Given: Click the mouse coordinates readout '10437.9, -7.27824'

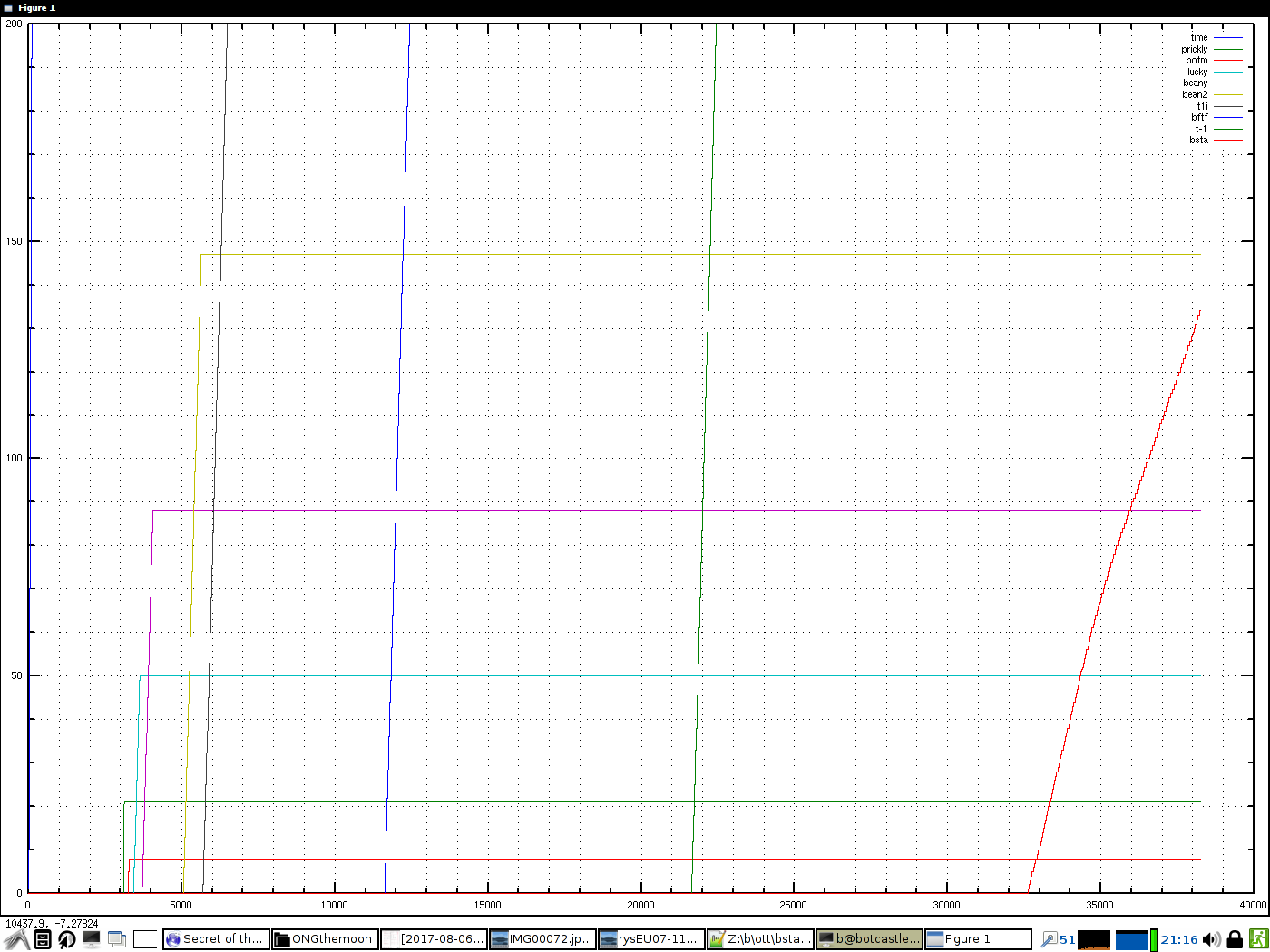Looking at the screenshot, I should (x=52, y=924).
